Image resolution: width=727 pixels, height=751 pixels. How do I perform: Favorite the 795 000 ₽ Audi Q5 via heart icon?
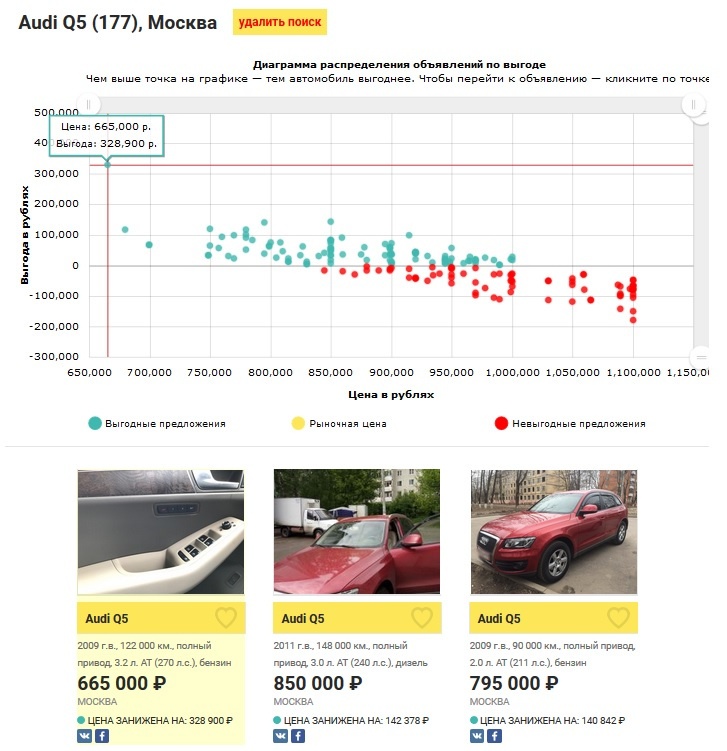point(618,618)
